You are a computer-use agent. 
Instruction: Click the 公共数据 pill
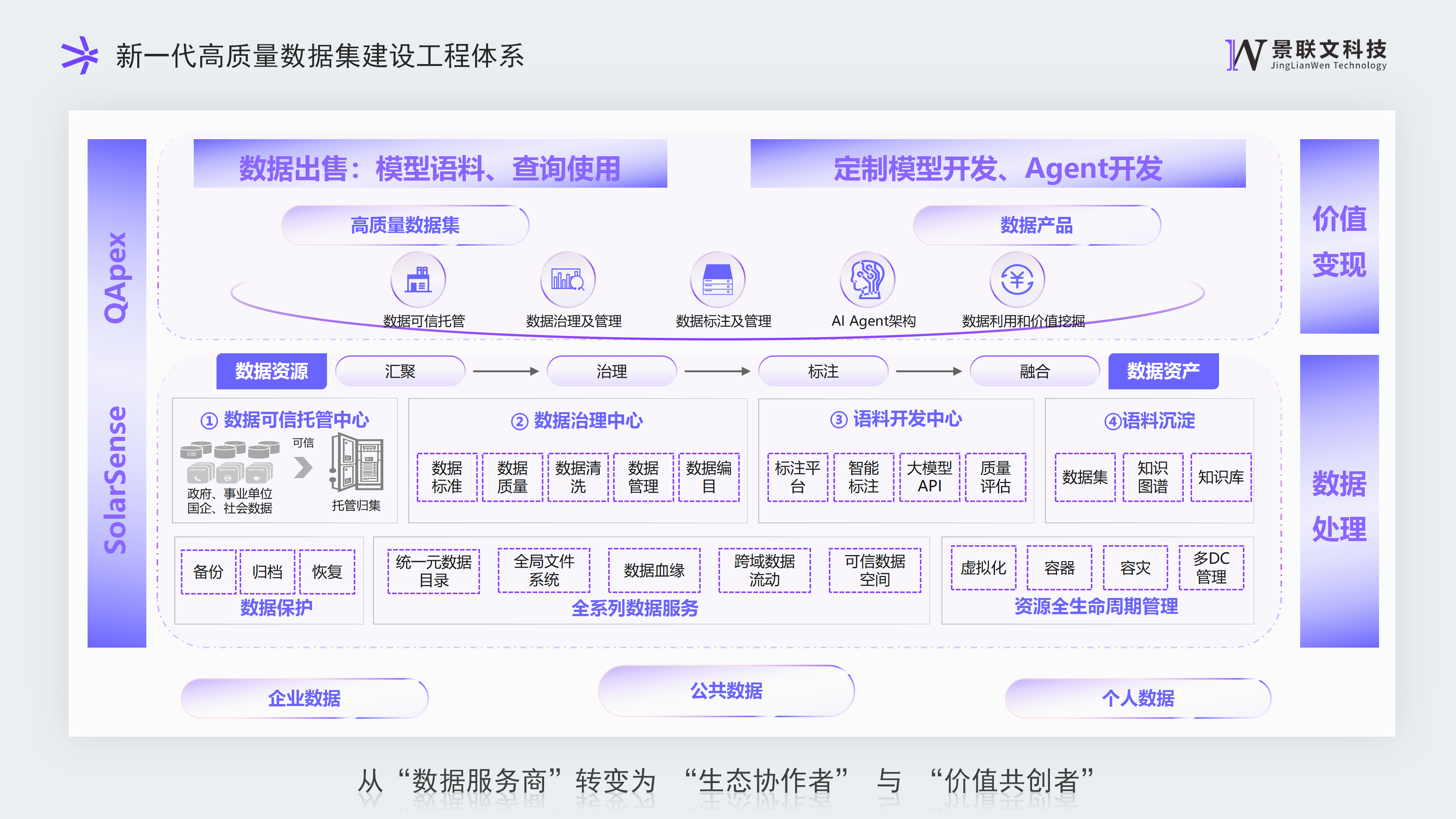coord(726,691)
